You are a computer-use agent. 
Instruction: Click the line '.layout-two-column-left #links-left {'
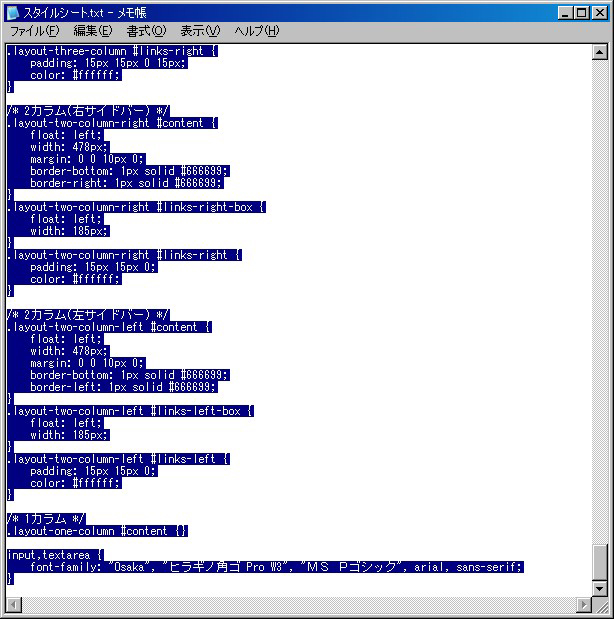click(x=118, y=459)
